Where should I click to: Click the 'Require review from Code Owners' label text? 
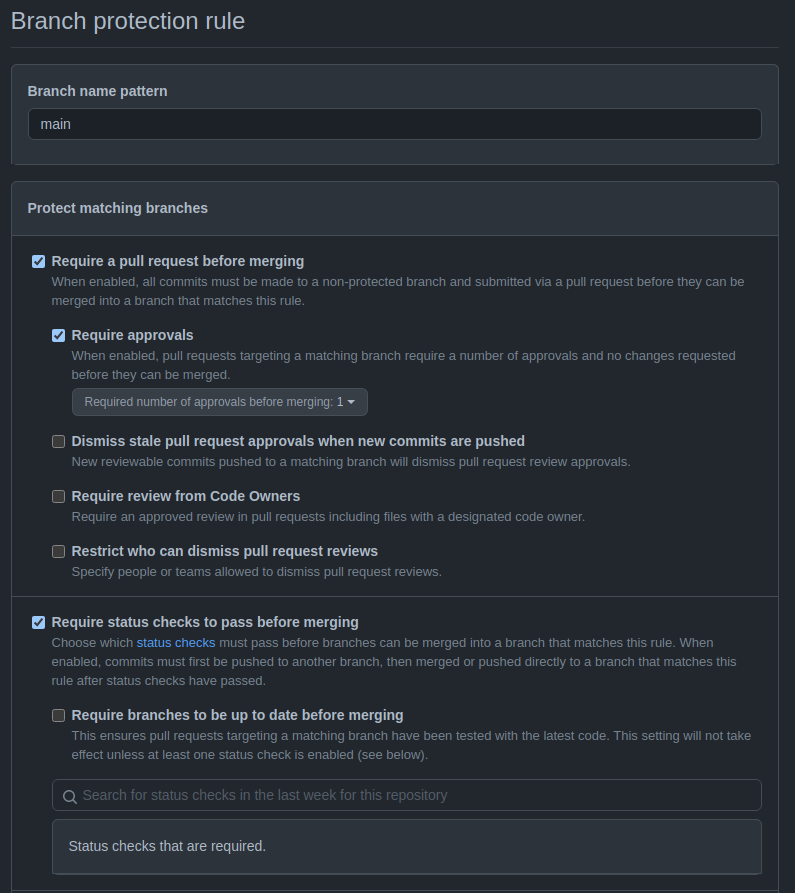click(186, 496)
